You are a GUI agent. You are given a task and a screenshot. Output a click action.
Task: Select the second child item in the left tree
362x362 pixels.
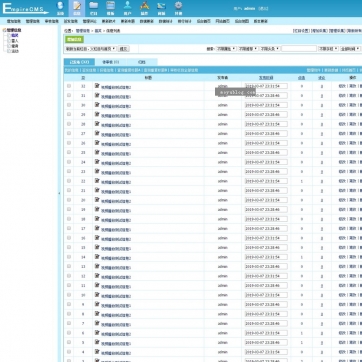(15, 41)
